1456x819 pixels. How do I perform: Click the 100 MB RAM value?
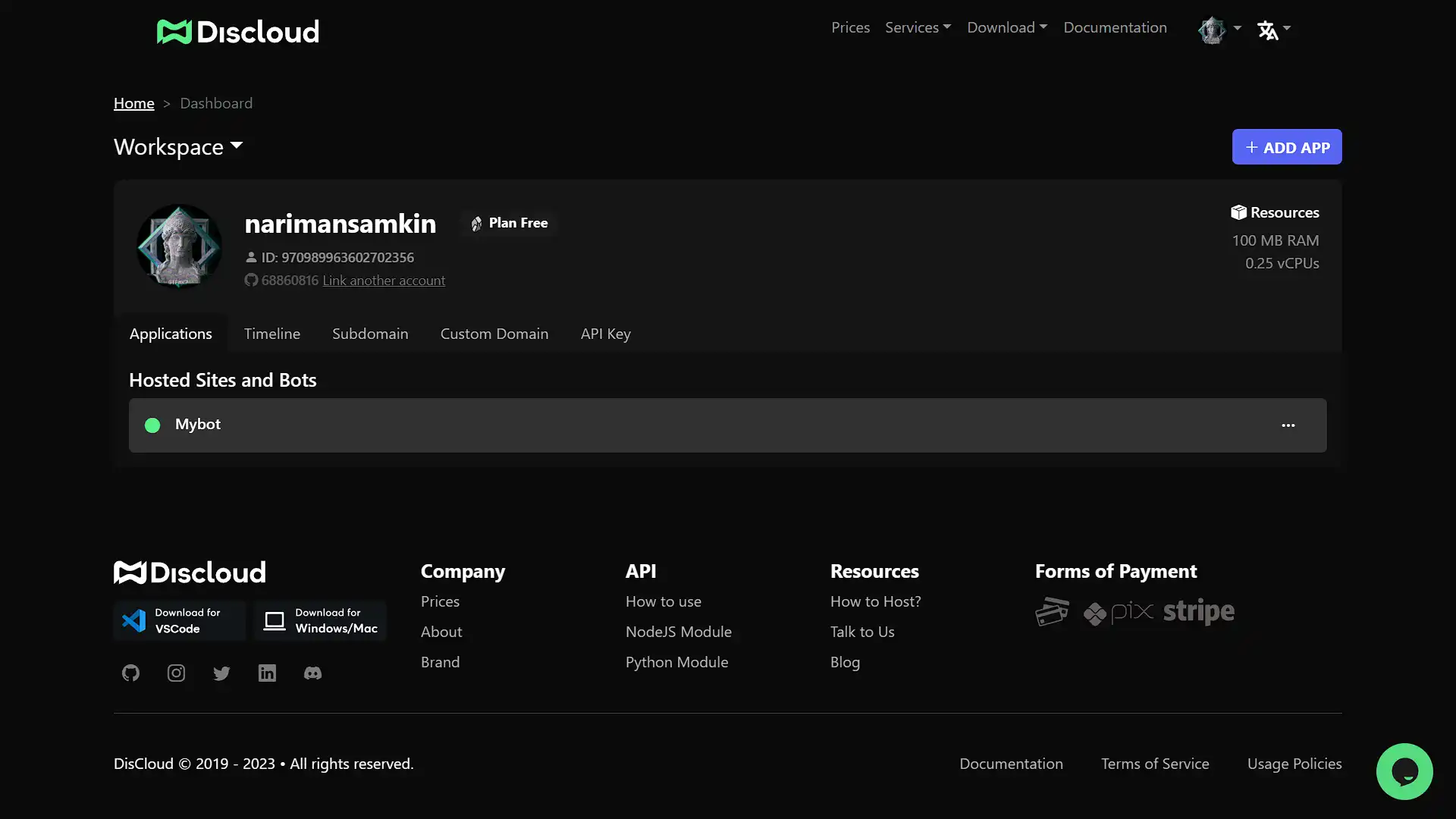point(1275,240)
